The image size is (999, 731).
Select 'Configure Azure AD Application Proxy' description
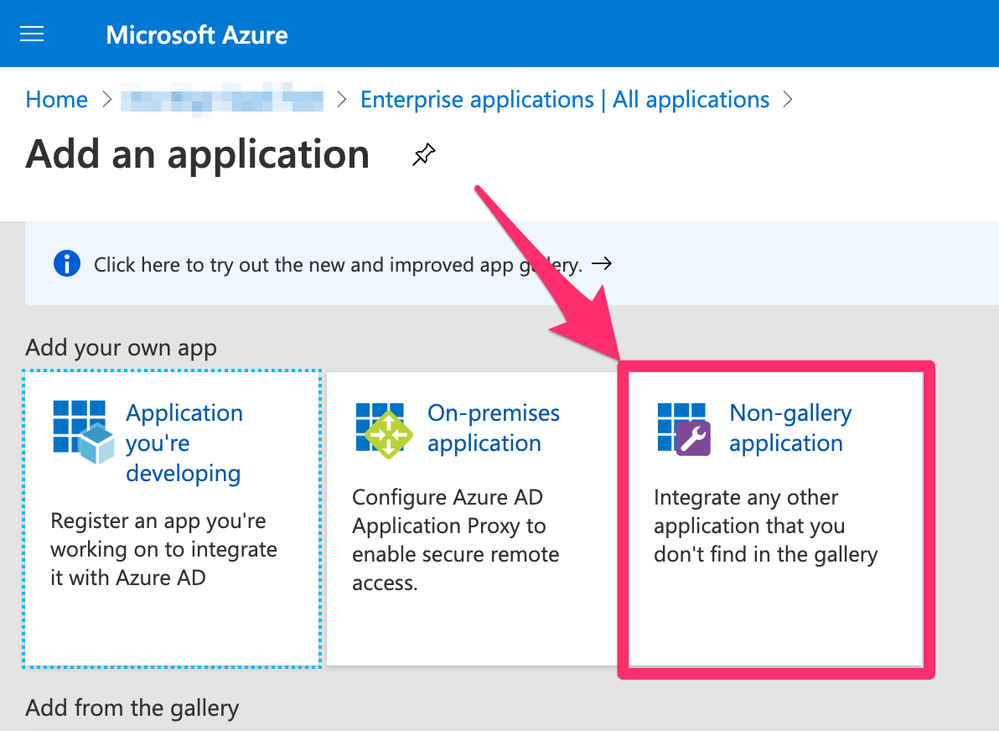click(x=456, y=540)
